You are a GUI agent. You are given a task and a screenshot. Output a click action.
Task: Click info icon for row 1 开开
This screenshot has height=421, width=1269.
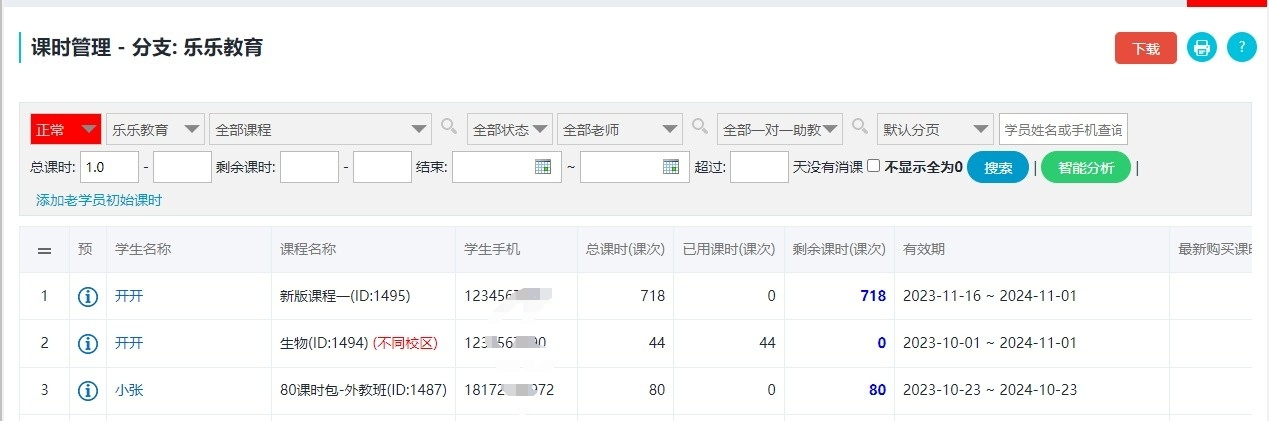click(x=88, y=296)
